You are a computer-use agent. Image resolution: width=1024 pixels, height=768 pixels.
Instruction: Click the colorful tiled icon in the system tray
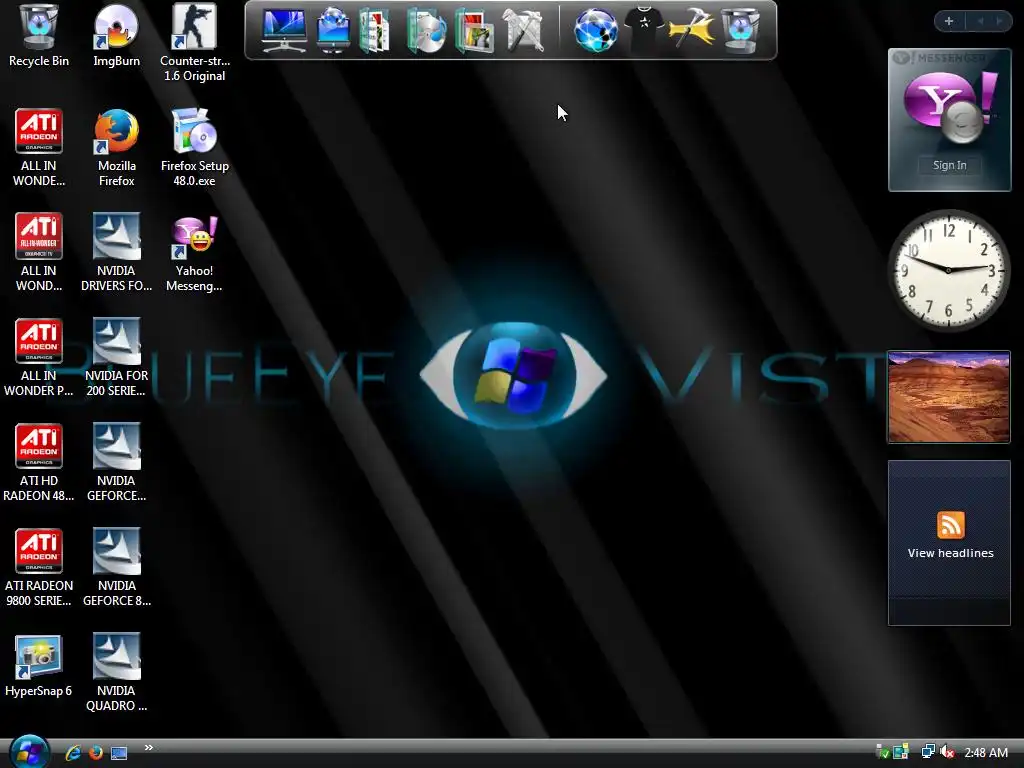click(901, 752)
